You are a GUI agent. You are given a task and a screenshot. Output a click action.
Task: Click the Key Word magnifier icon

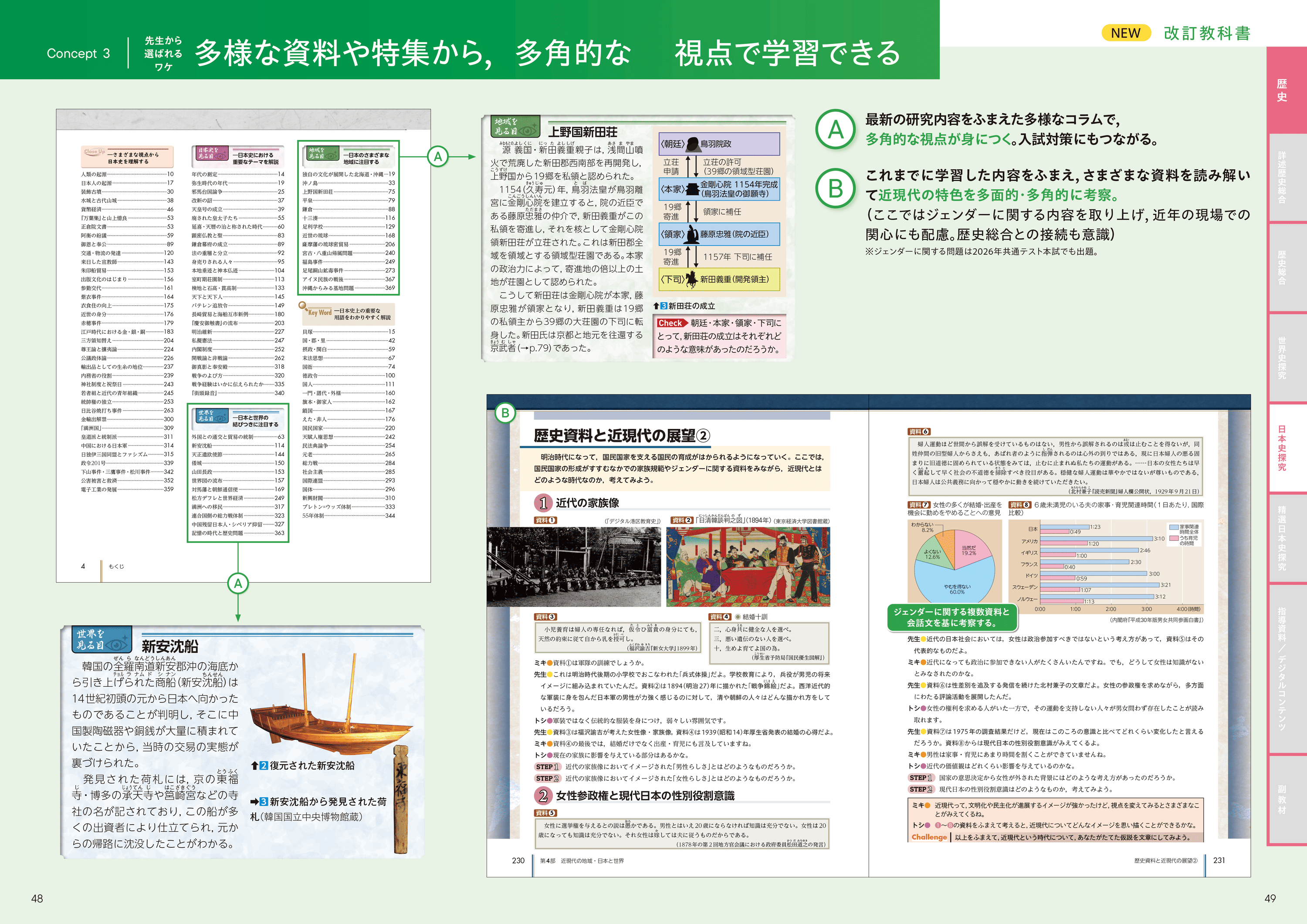(304, 306)
